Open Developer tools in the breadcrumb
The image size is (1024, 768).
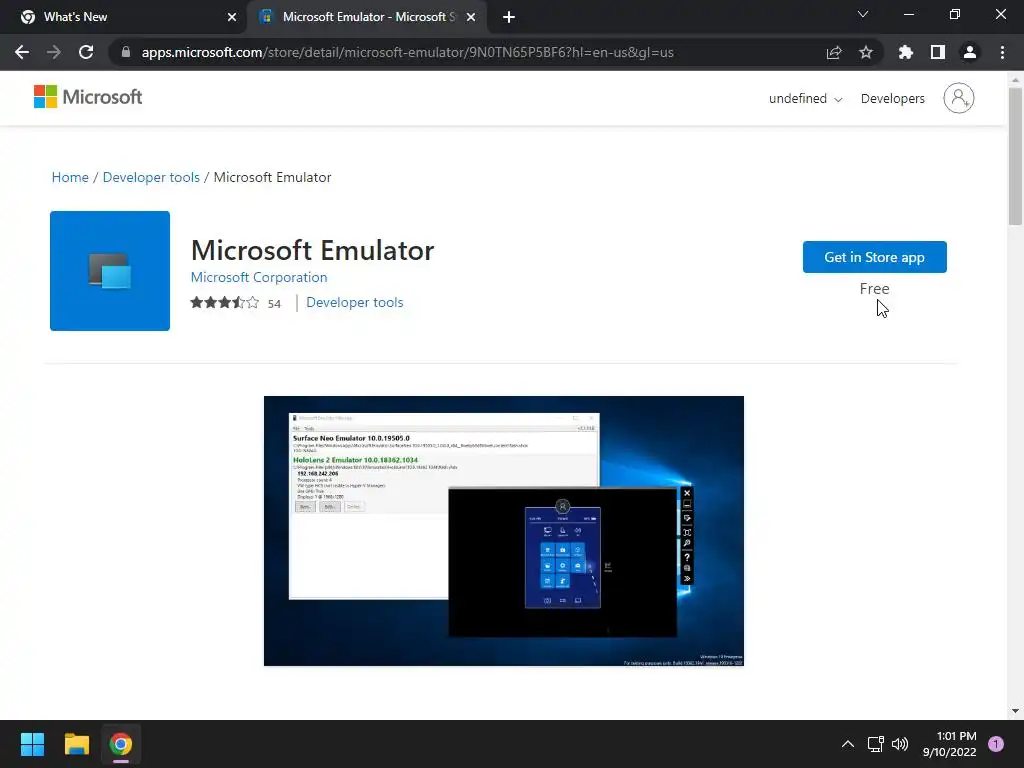(151, 178)
